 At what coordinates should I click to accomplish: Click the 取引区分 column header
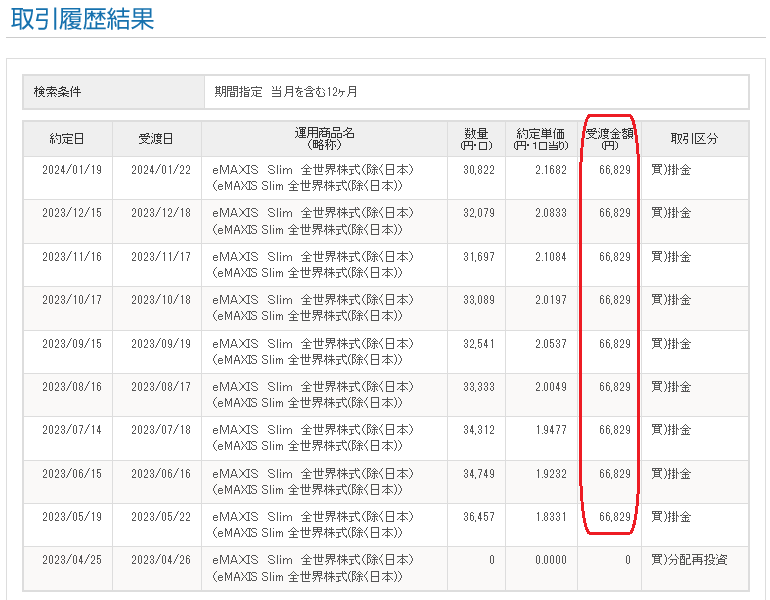[x=694, y=139]
